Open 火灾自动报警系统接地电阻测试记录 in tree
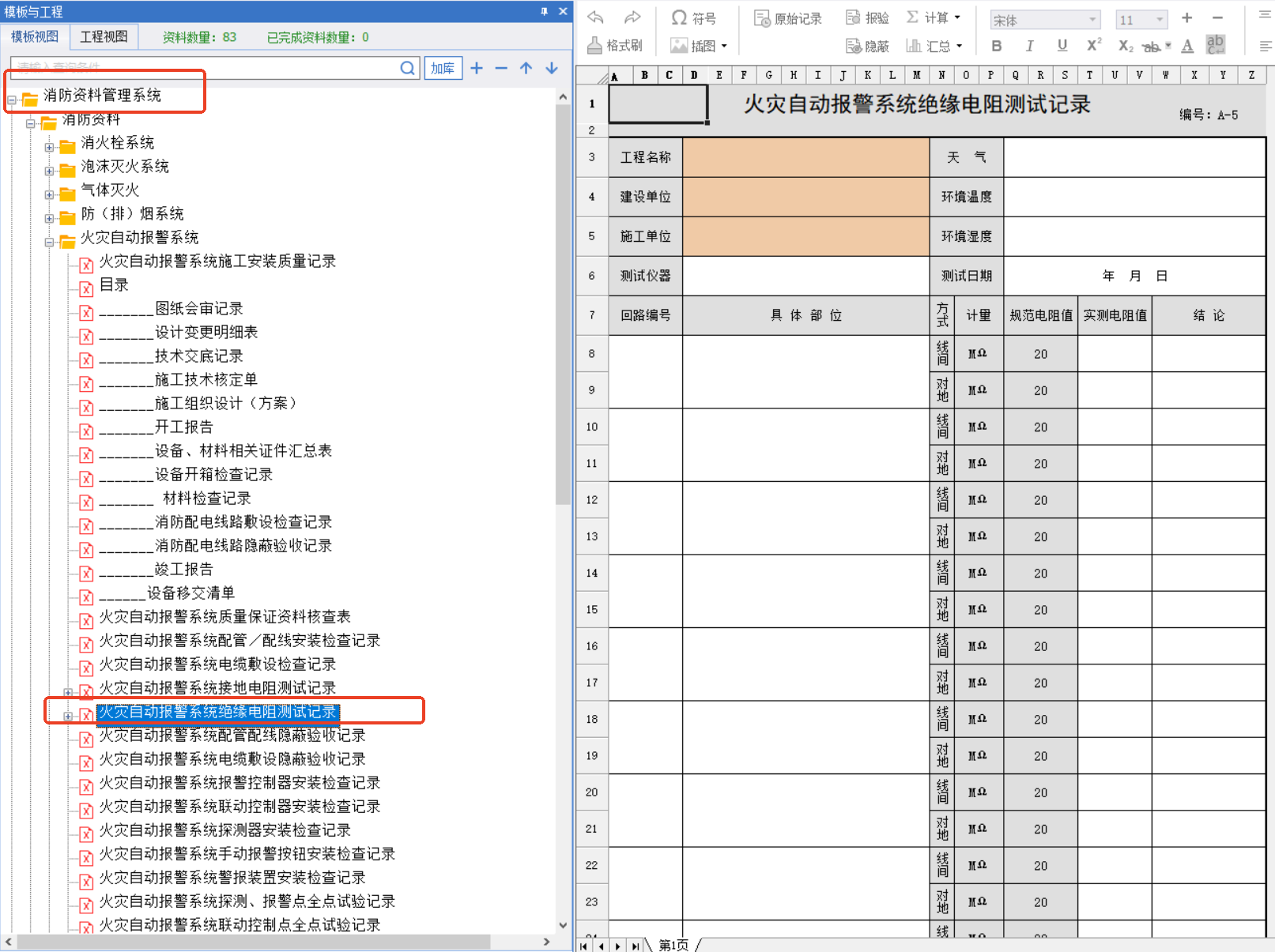Viewport: 1275px width, 952px height. coord(217,688)
